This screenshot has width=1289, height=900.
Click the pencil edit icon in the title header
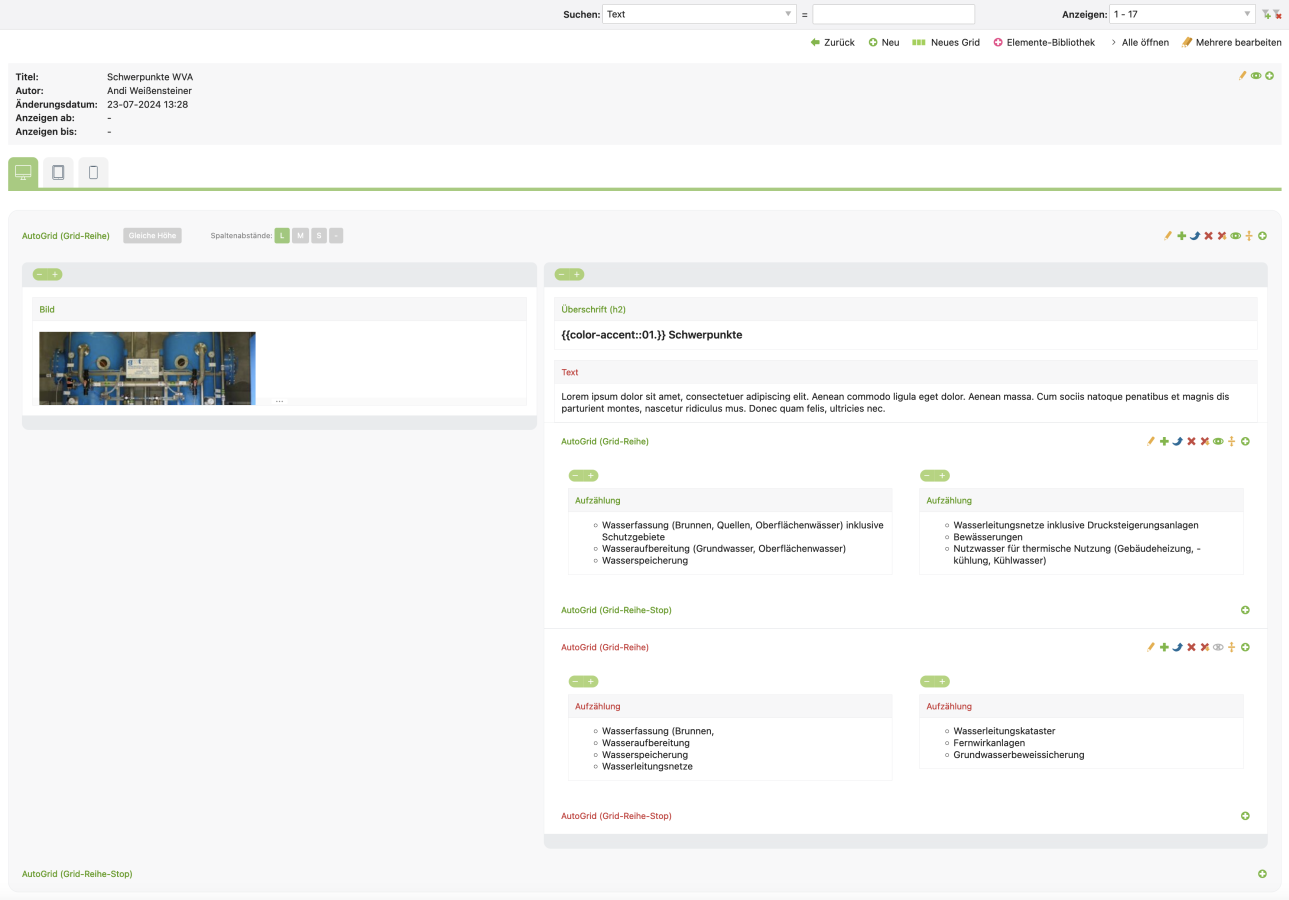pyautogui.click(x=1243, y=75)
